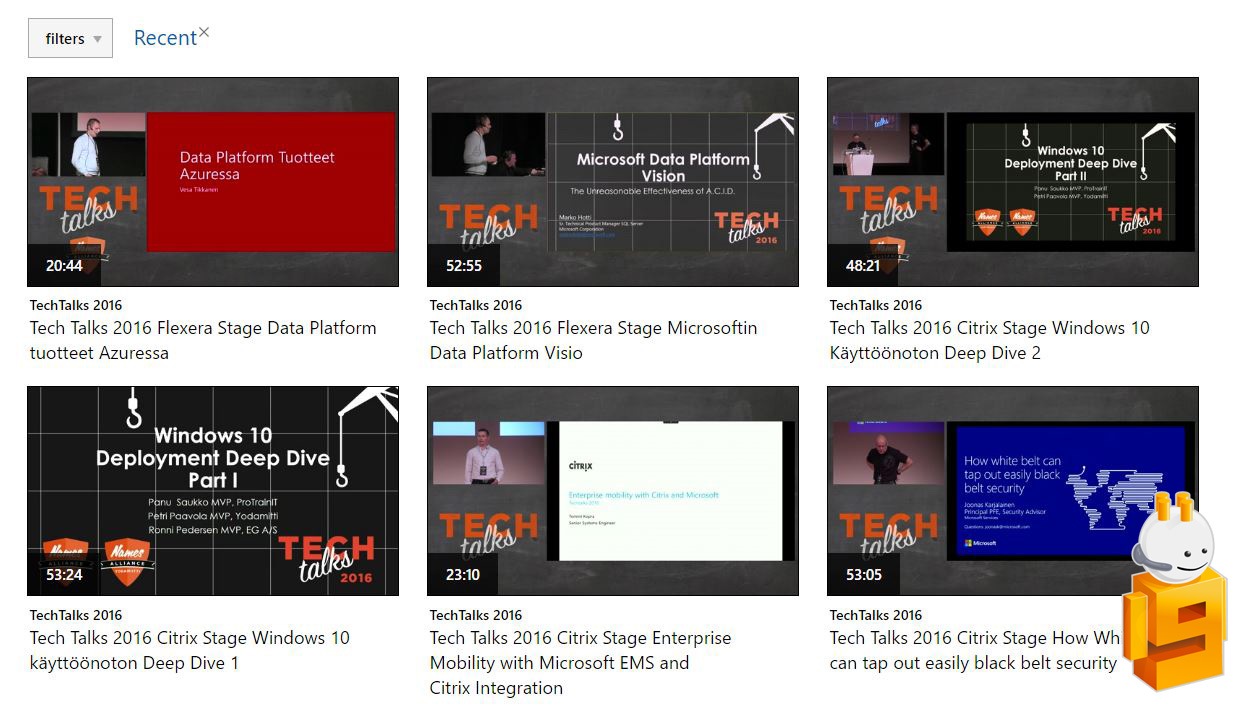Open Microsoft Data Platform Vision video thumbnail

(x=613, y=182)
